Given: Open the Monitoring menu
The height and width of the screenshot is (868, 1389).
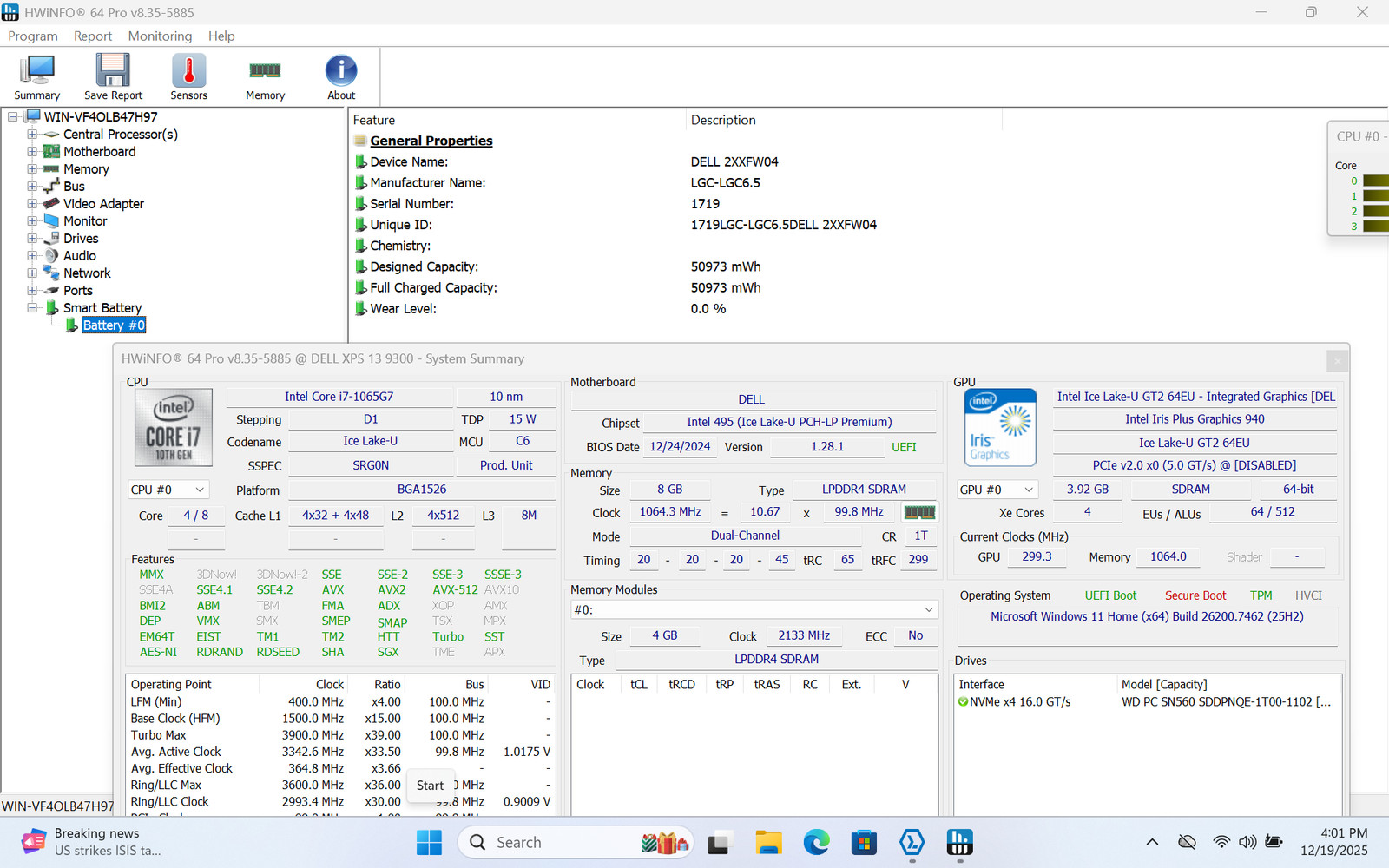Looking at the screenshot, I should pyautogui.click(x=160, y=36).
